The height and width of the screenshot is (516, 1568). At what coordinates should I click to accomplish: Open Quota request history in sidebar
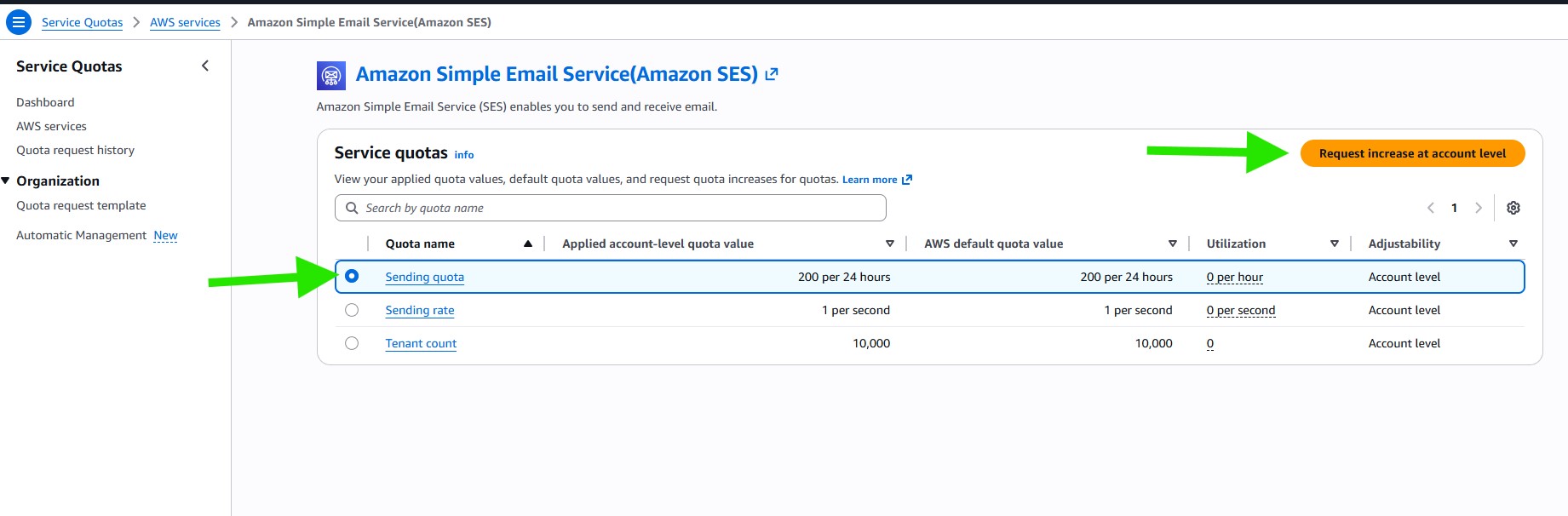(x=75, y=150)
